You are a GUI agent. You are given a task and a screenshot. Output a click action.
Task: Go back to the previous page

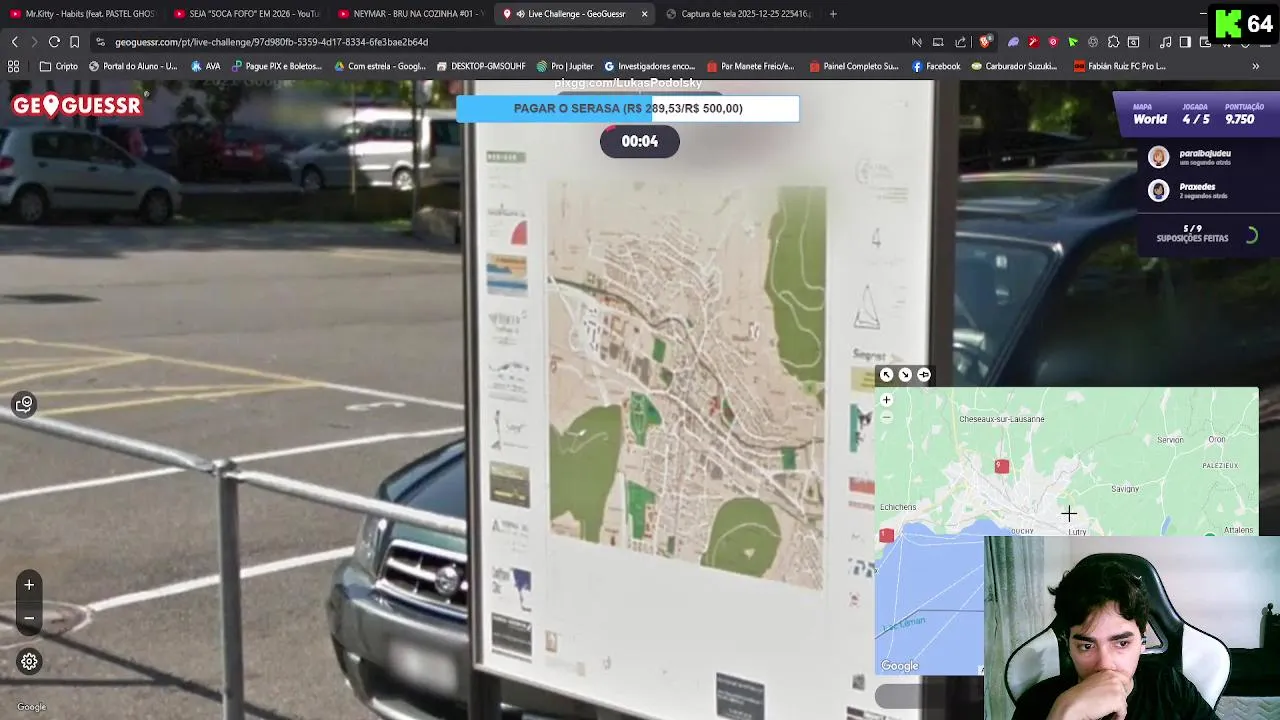pyautogui.click(x=14, y=42)
